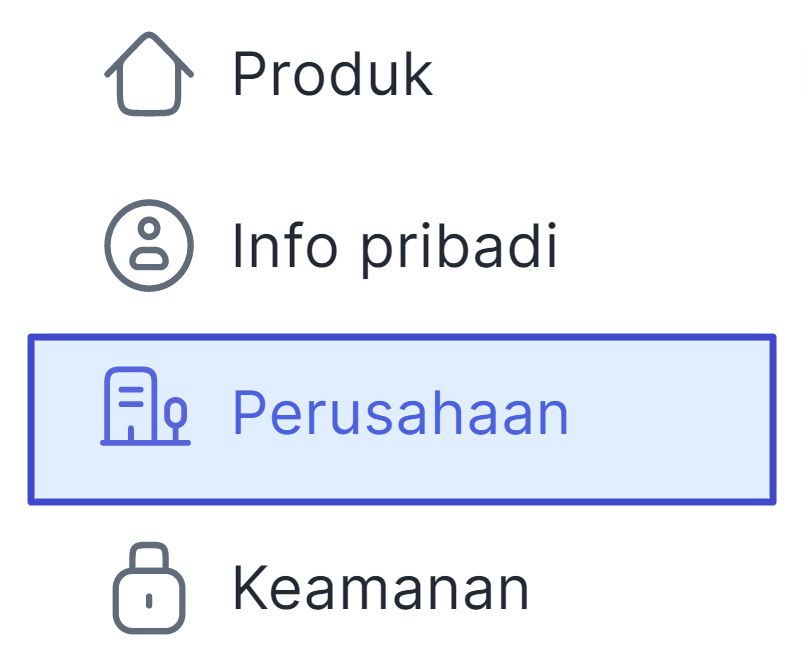Click the "Info pribadi" text label

click(394, 248)
